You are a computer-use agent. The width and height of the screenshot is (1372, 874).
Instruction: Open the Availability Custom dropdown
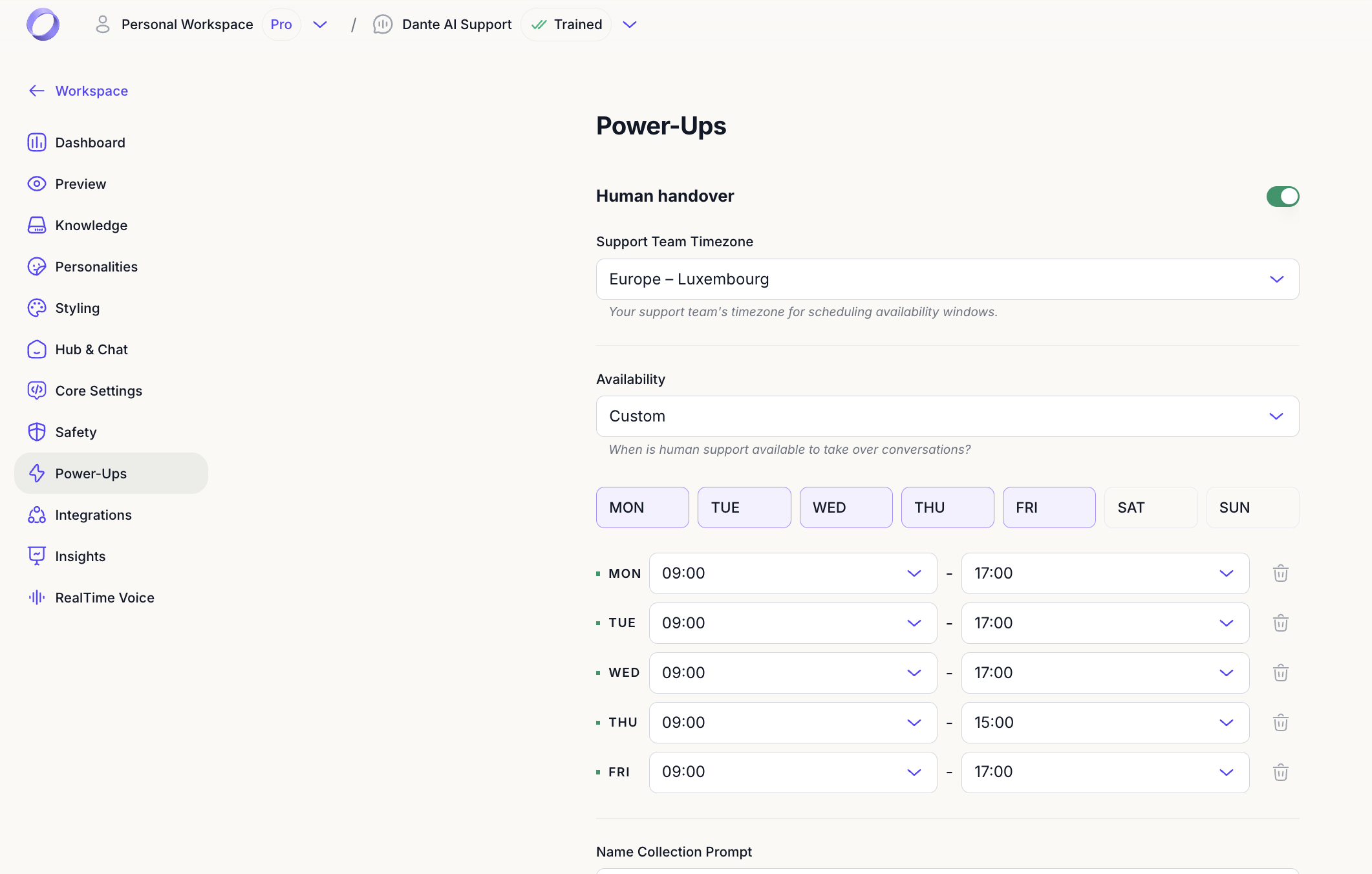(x=948, y=416)
